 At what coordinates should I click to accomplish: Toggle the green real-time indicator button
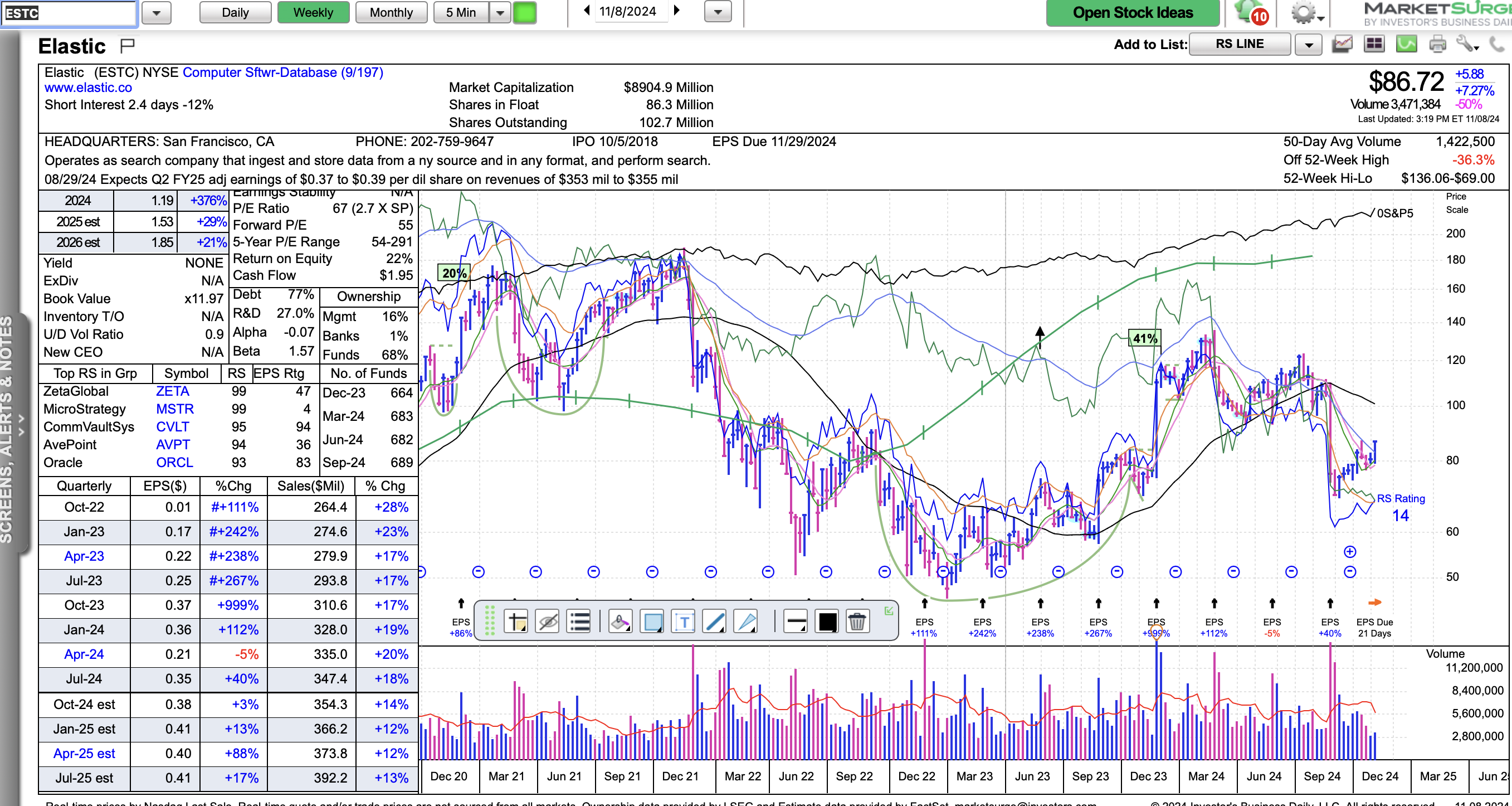[525, 12]
